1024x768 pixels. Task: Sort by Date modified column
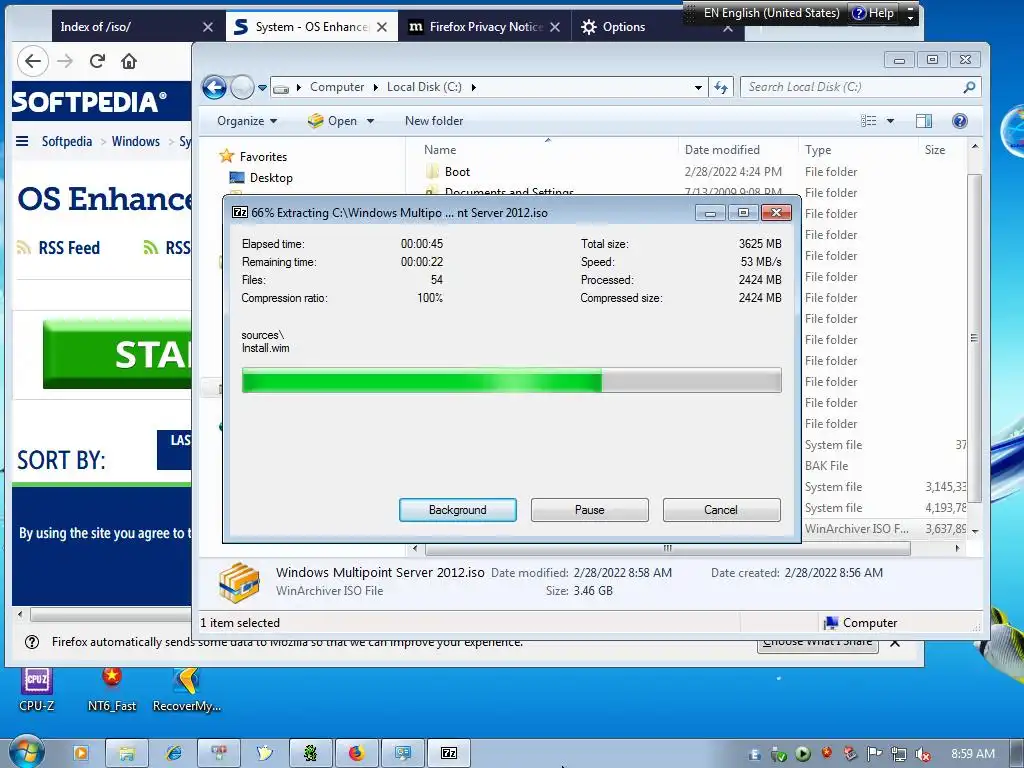(x=722, y=150)
